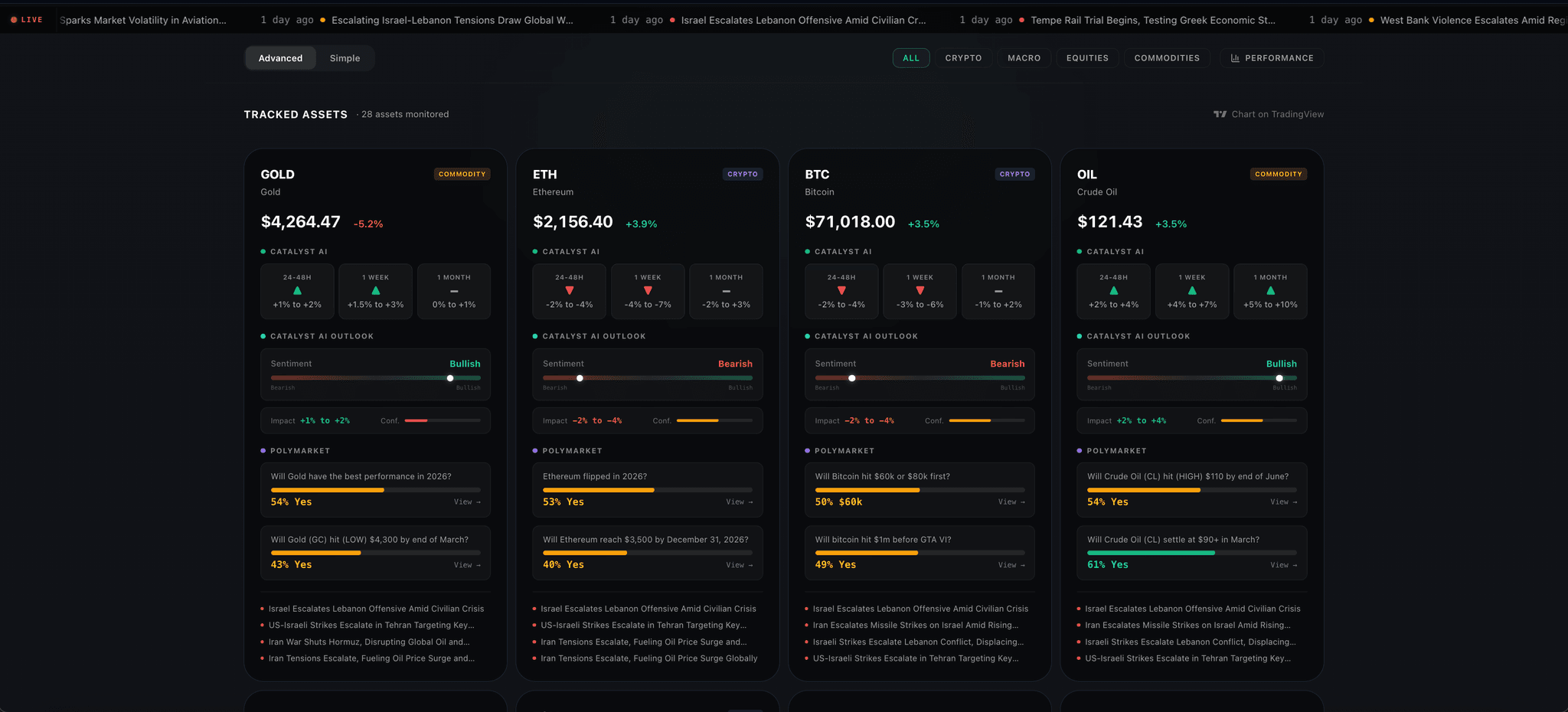The width and height of the screenshot is (1568, 712).
Task: Click Gold '54% Yes' probability
Action: 291,502
